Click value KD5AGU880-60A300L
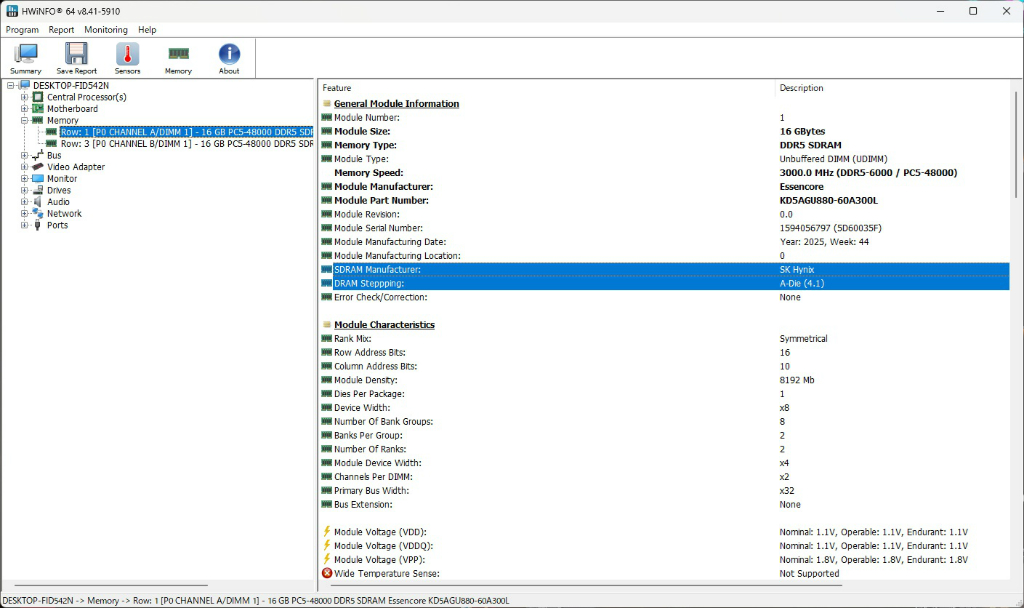This screenshot has height=608, width=1024. point(828,200)
